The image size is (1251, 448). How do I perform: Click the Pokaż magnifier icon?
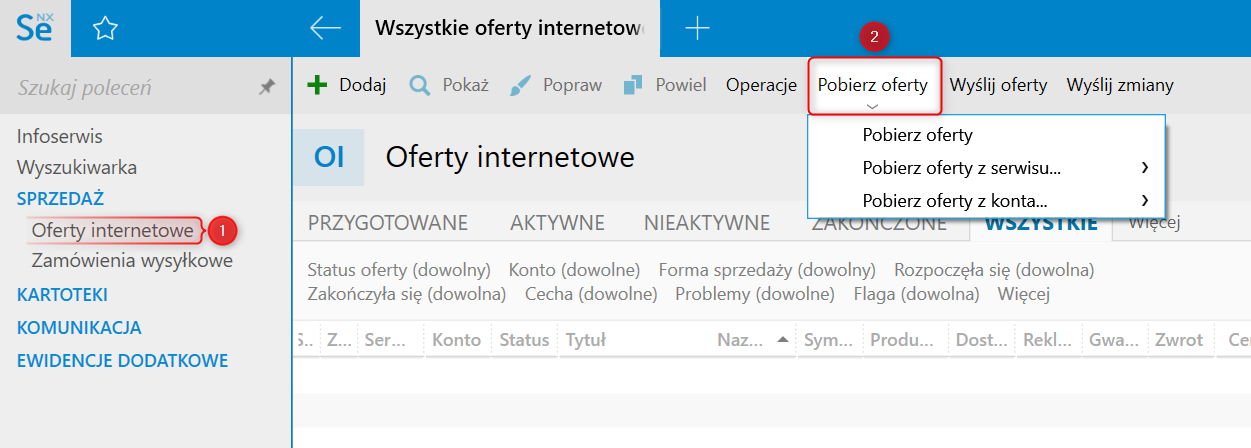click(x=420, y=85)
